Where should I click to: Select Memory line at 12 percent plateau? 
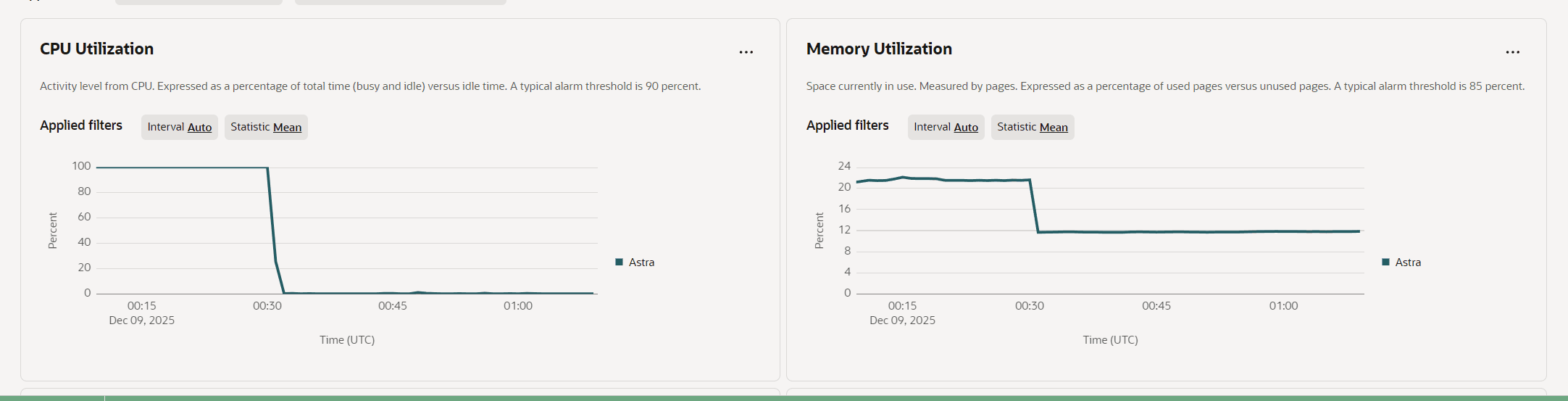point(1196,231)
